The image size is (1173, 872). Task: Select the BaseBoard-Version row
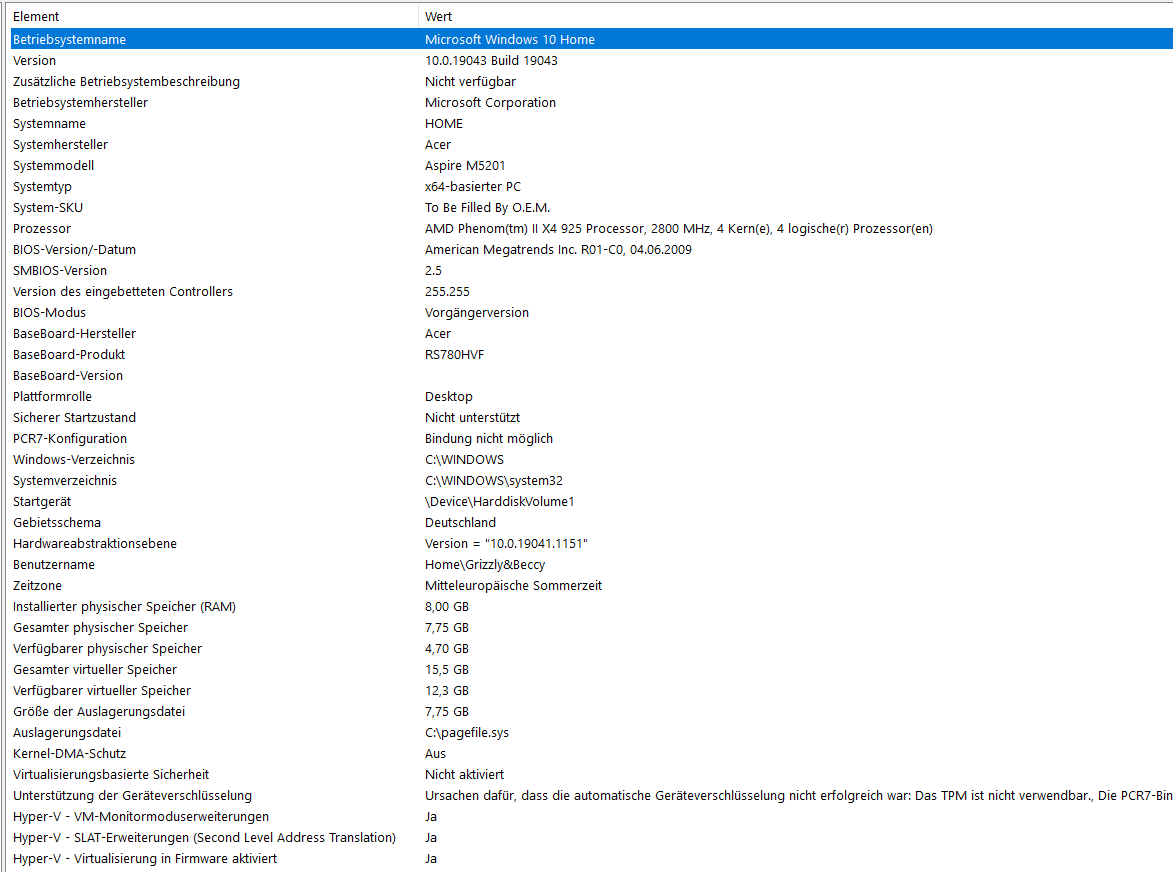click(x=592, y=375)
